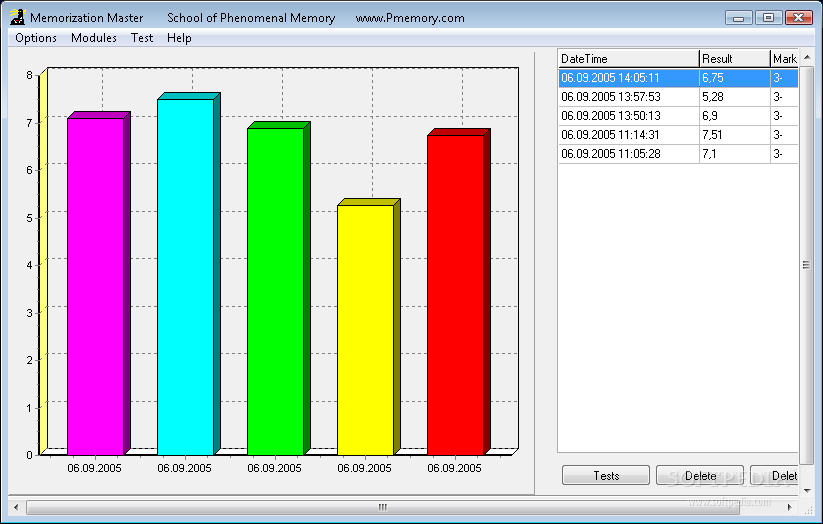This screenshot has width=823, height=524.
Task: Open the Test menu
Action: [142, 38]
